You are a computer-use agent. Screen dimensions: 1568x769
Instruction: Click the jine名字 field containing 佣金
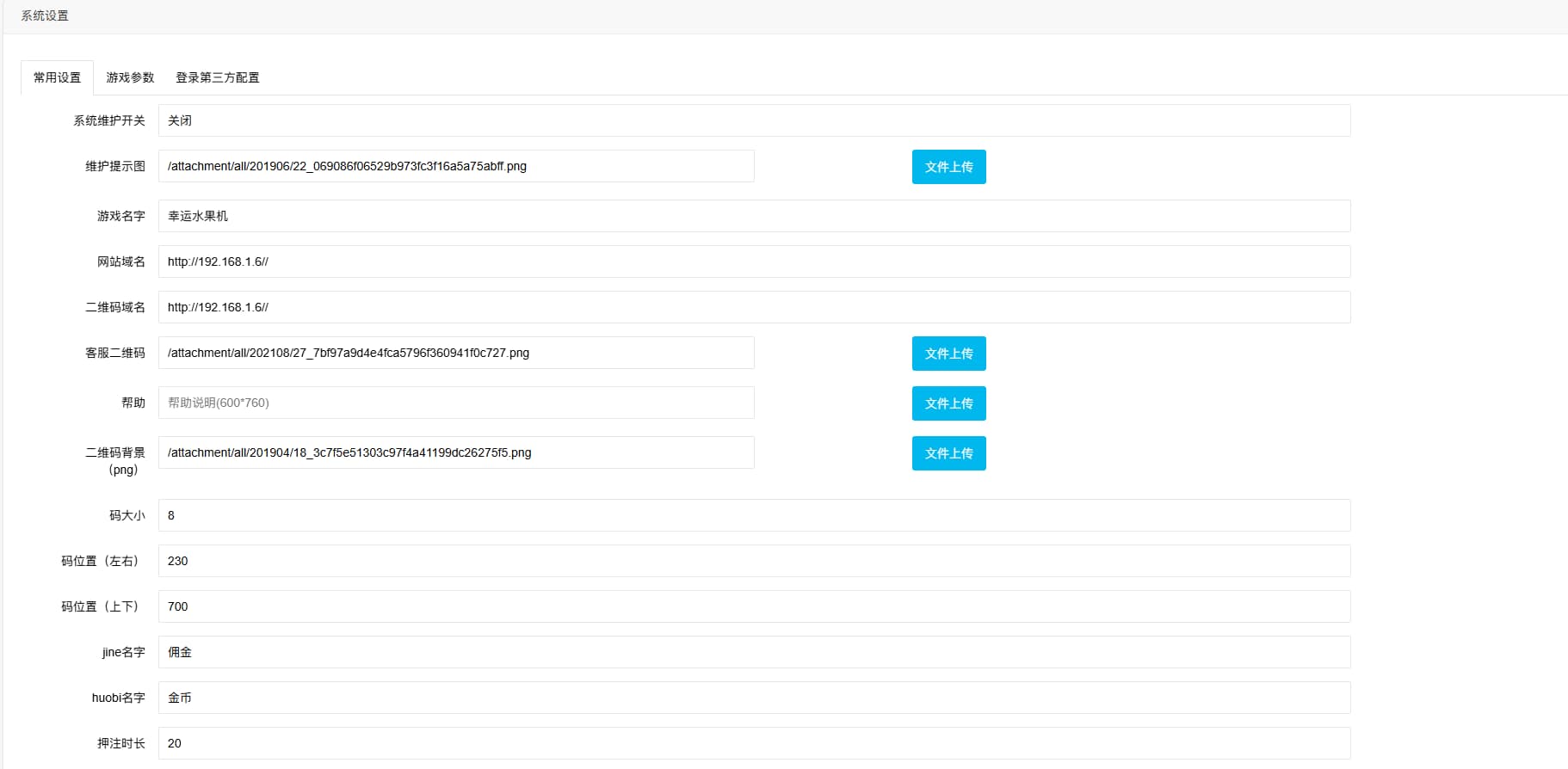click(754, 652)
